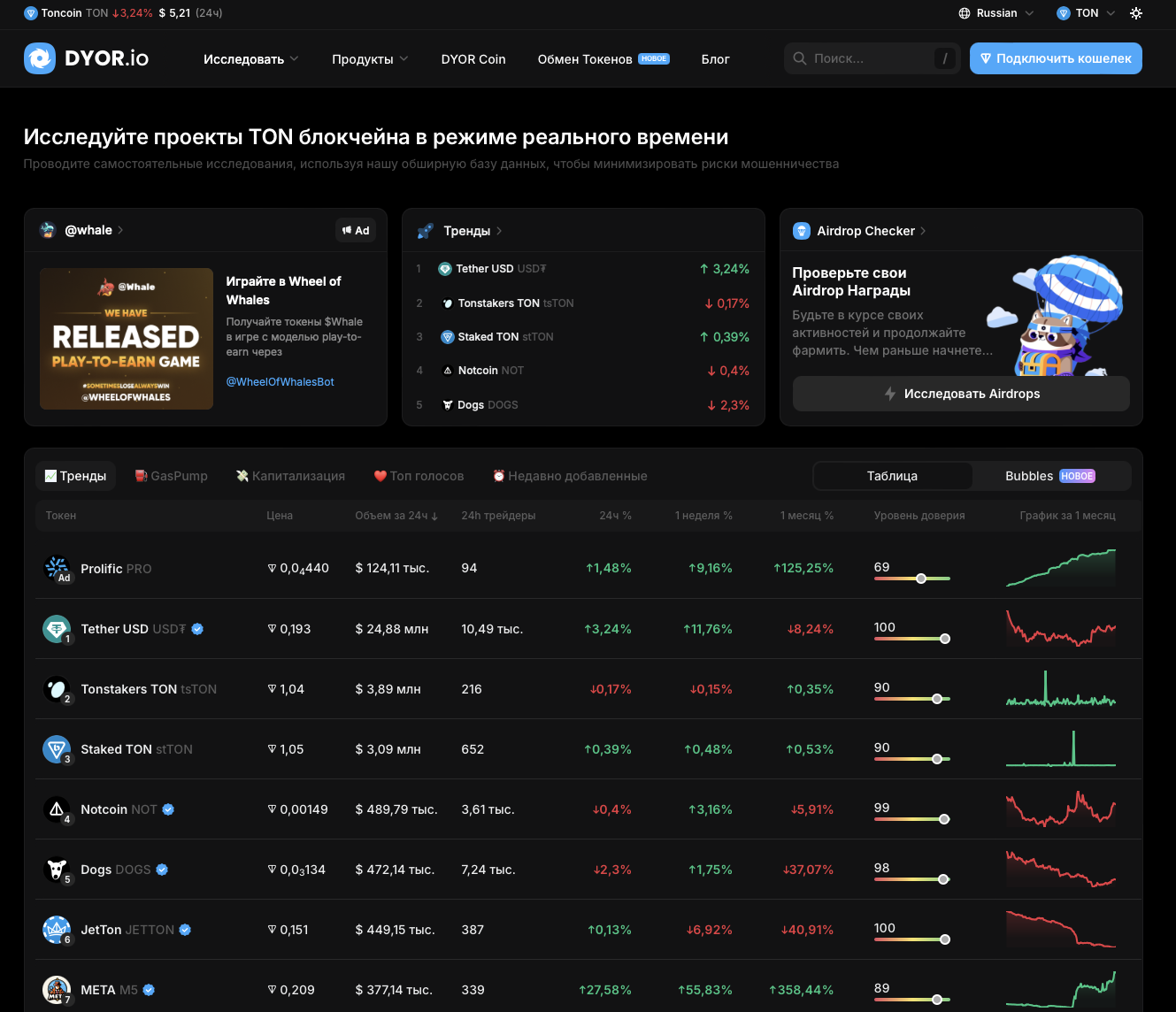Click the verified badge next to Dogs DOGS
The height and width of the screenshot is (1012, 1176).
point(162,870)
